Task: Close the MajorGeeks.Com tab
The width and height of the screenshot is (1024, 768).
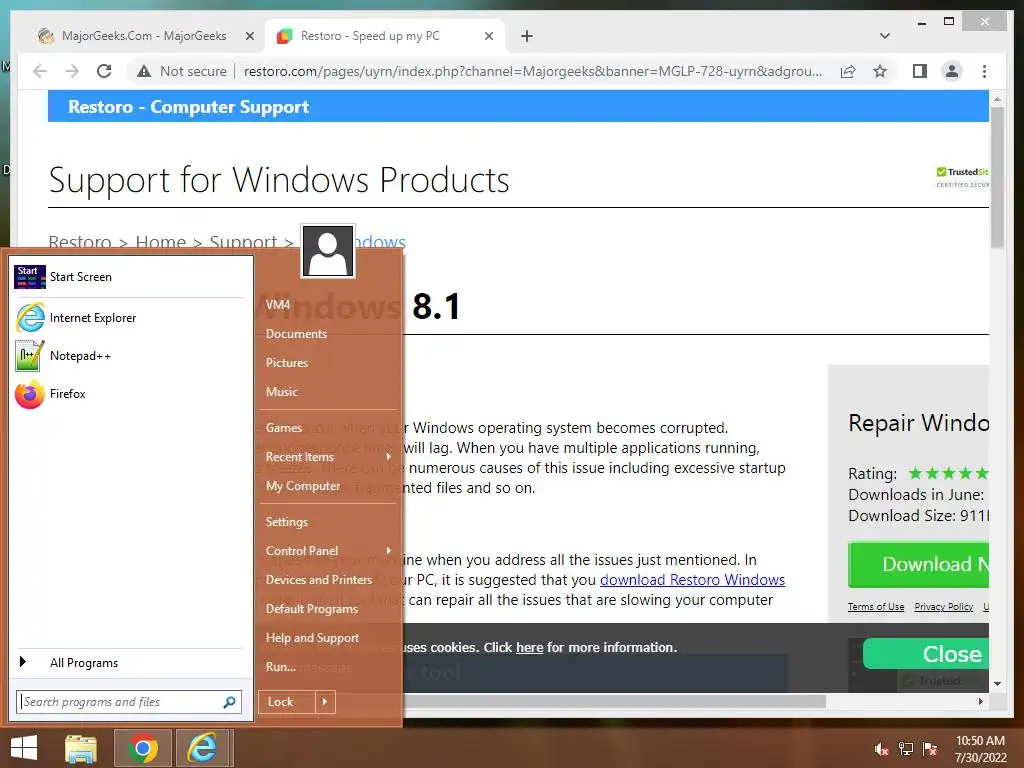Action: [249, 36]
